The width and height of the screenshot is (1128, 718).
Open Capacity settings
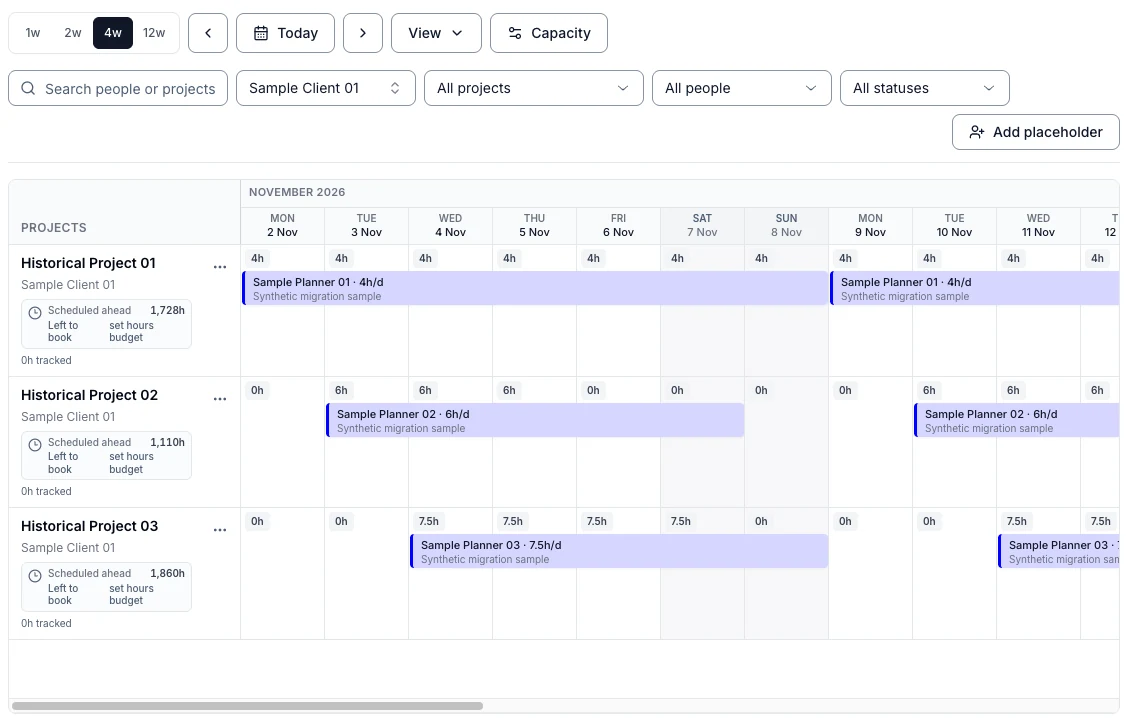pos(549,33)
